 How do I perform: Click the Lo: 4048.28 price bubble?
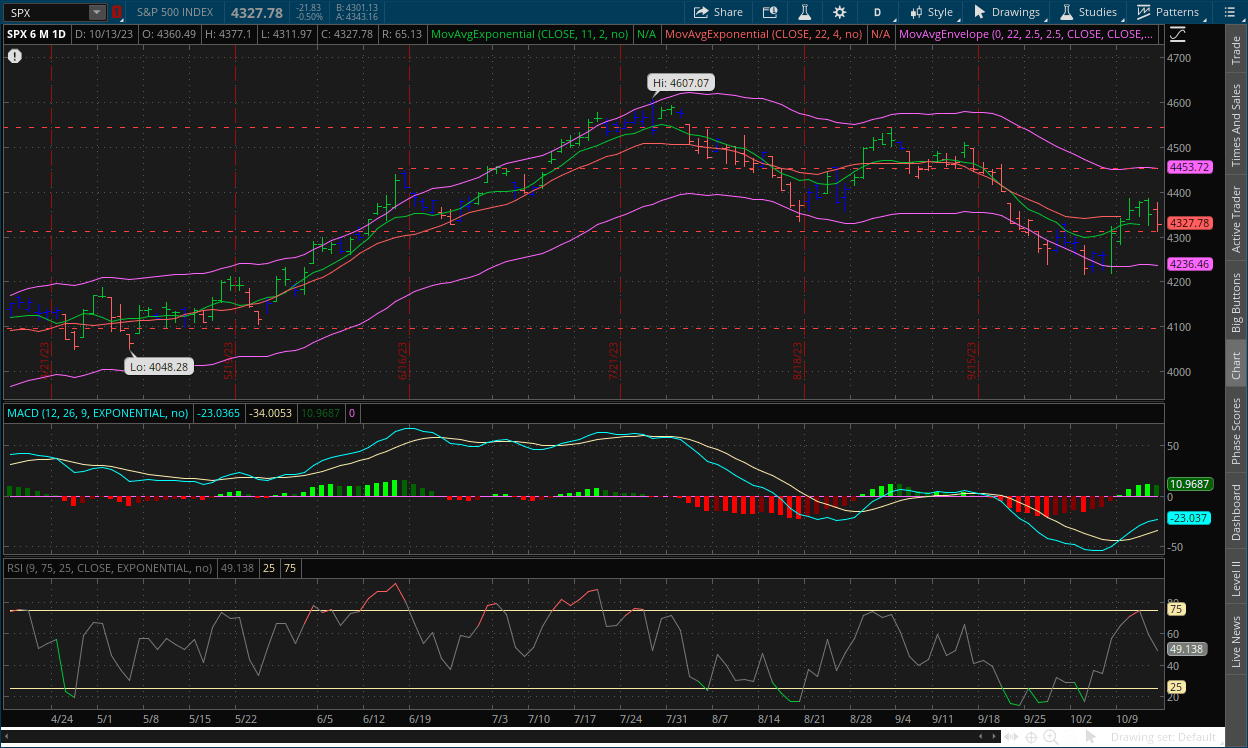[159, 367]
